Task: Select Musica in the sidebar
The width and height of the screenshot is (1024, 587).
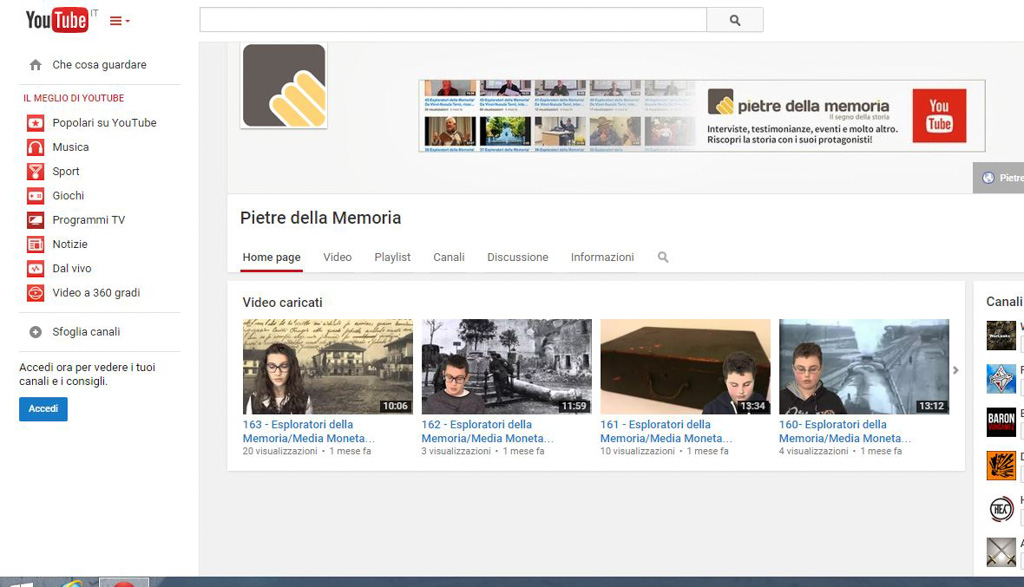Action: pos(70,147)
